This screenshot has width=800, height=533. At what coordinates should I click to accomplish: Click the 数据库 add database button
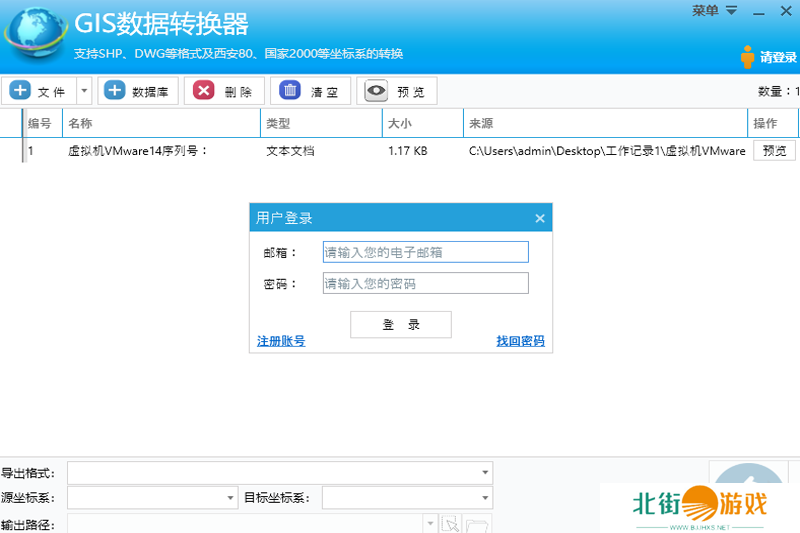(138, 92)
